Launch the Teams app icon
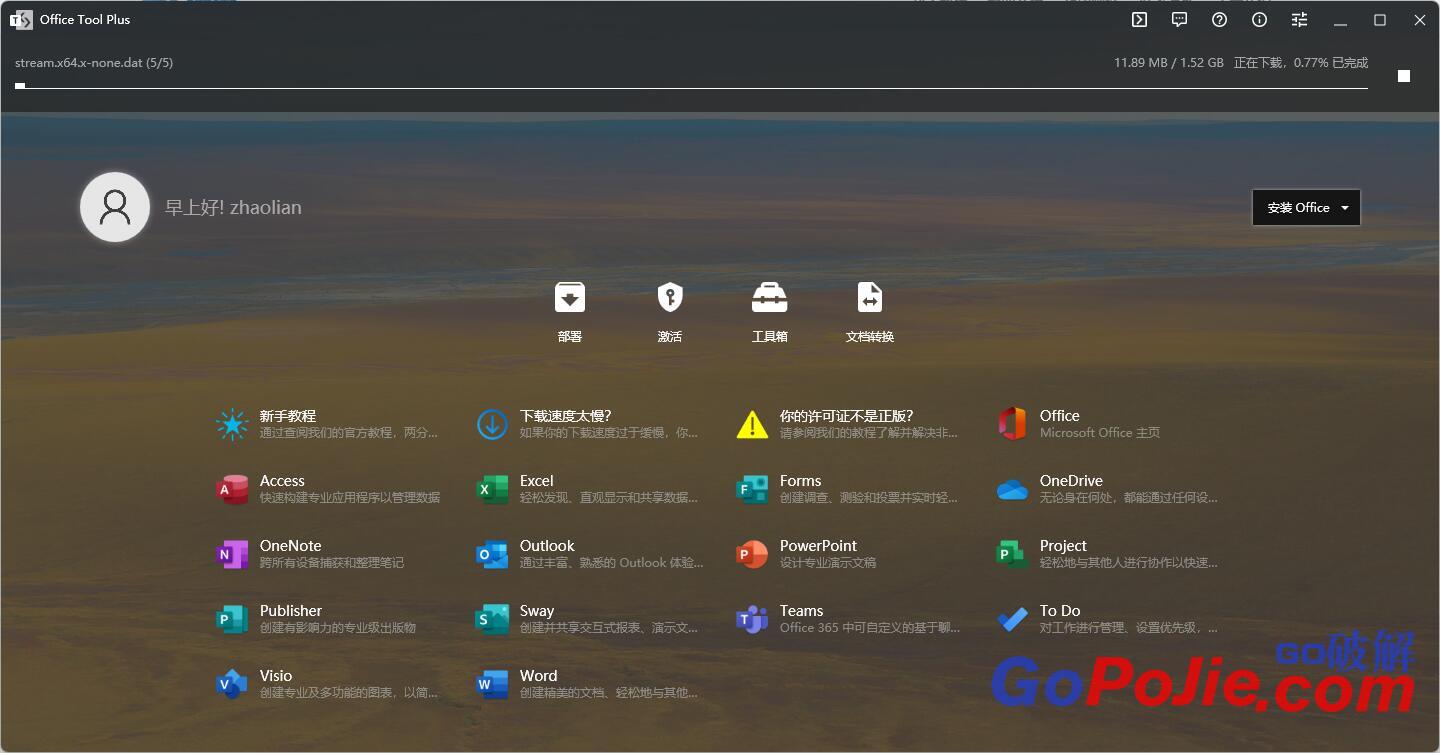This screenshot has width=1440, height=753. (752, 619)
